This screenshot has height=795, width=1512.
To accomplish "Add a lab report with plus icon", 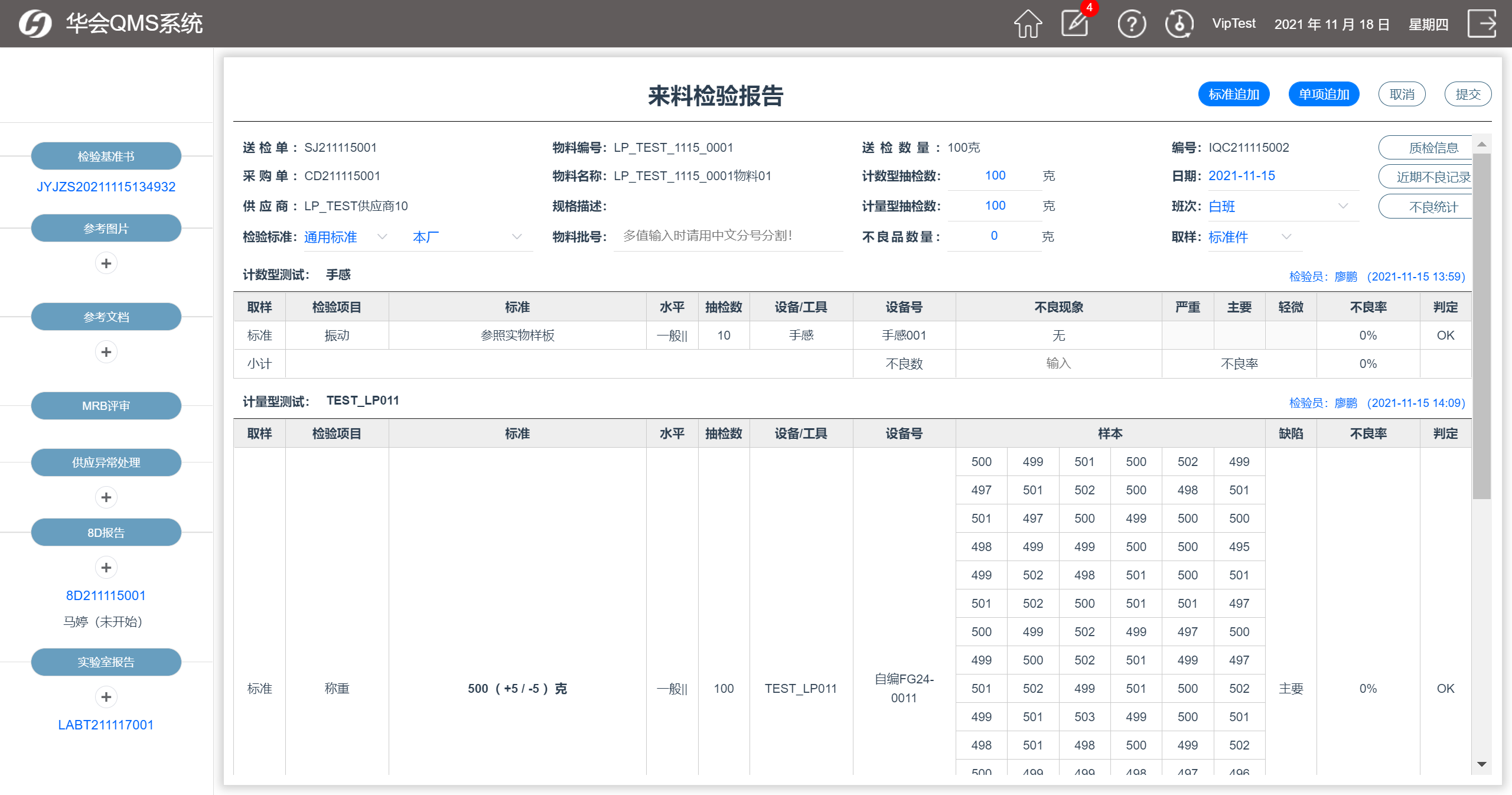I will [106, 698].
